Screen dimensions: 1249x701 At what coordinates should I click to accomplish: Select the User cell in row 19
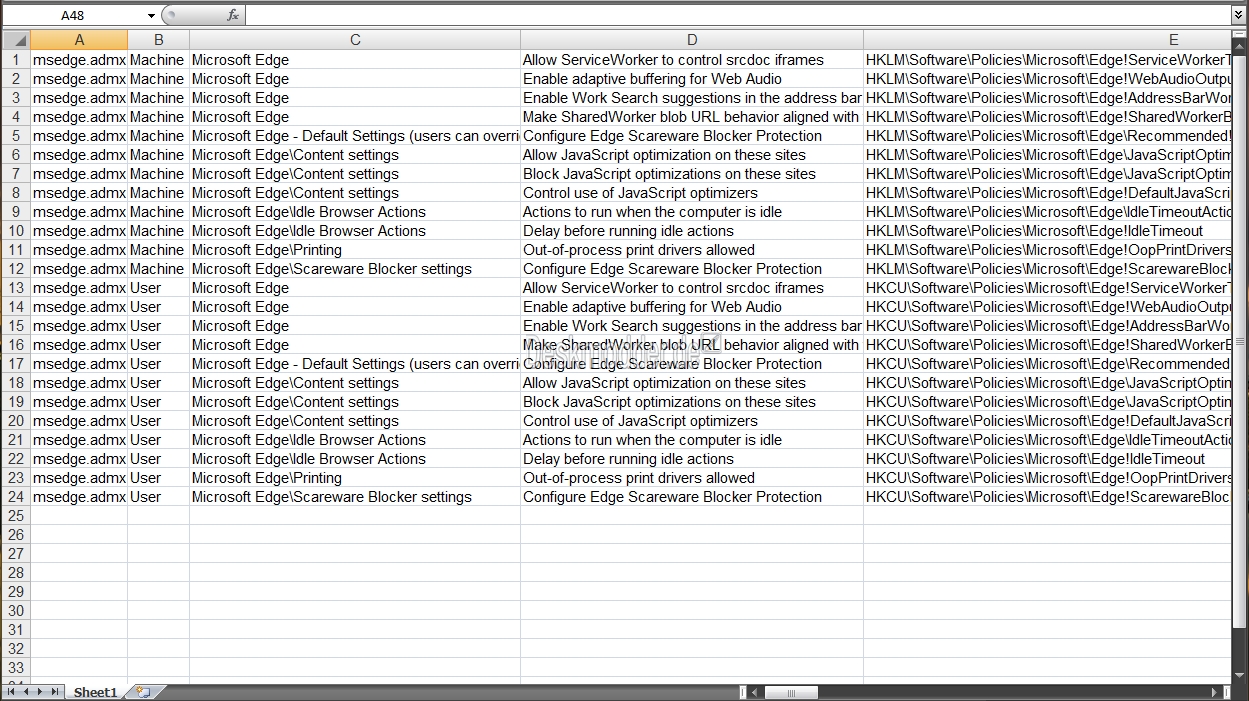158,402
